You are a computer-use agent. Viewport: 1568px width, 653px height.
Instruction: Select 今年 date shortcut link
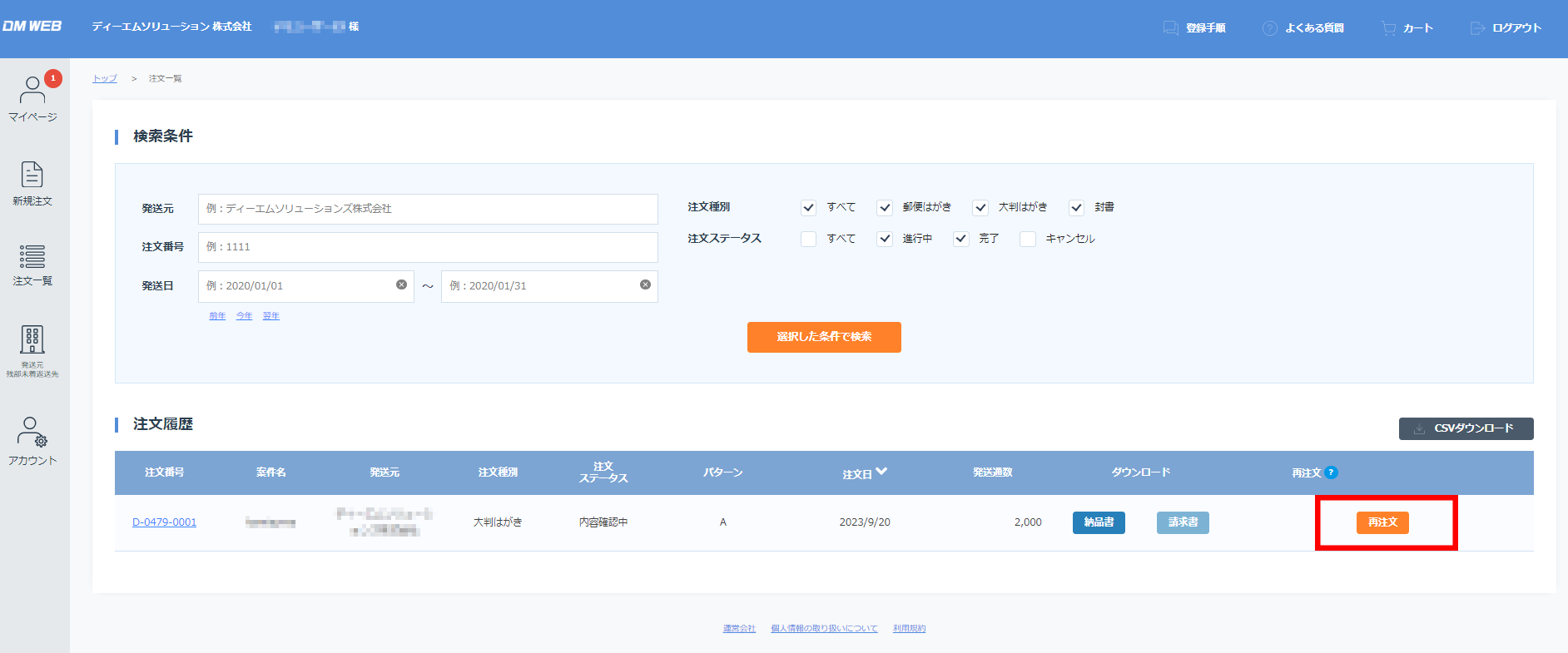pos(244,316)
